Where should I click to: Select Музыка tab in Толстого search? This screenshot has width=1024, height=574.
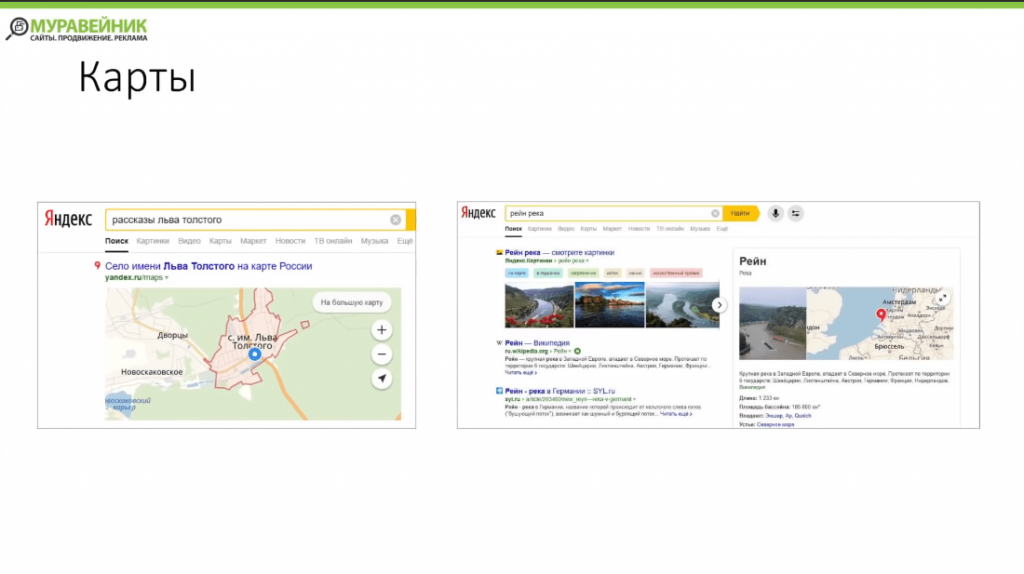click(374, 241)
